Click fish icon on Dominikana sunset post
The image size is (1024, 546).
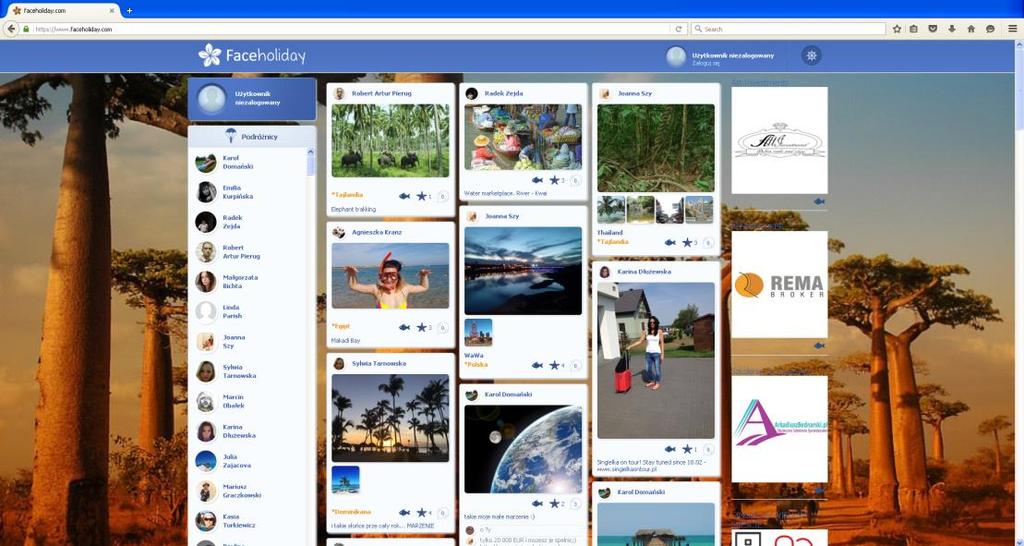404,513
